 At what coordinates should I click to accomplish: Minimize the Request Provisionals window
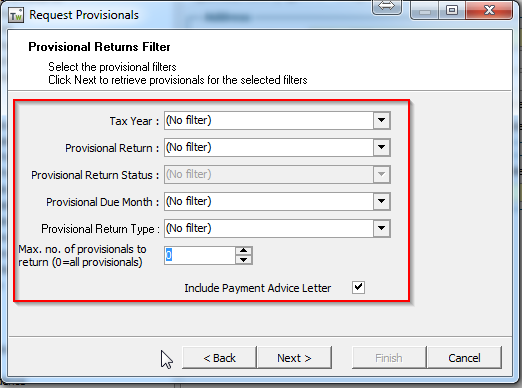coord(425,11)
